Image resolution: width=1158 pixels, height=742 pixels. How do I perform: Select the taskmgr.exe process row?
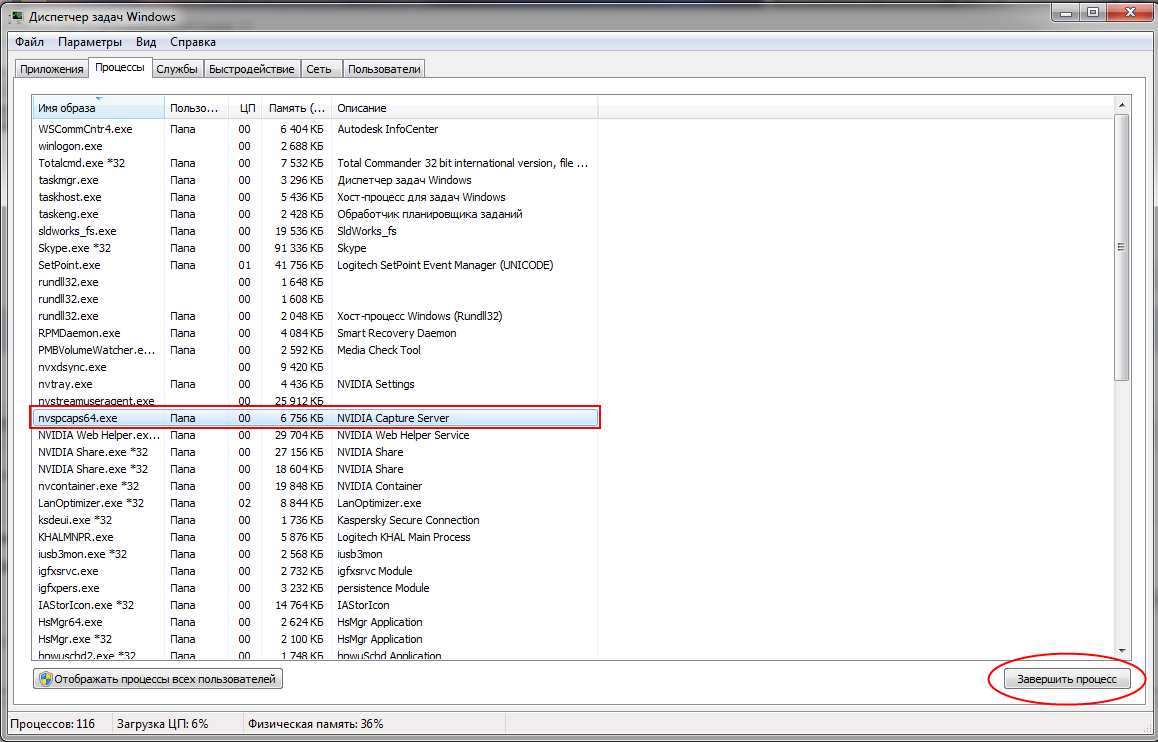coord(315,180)
